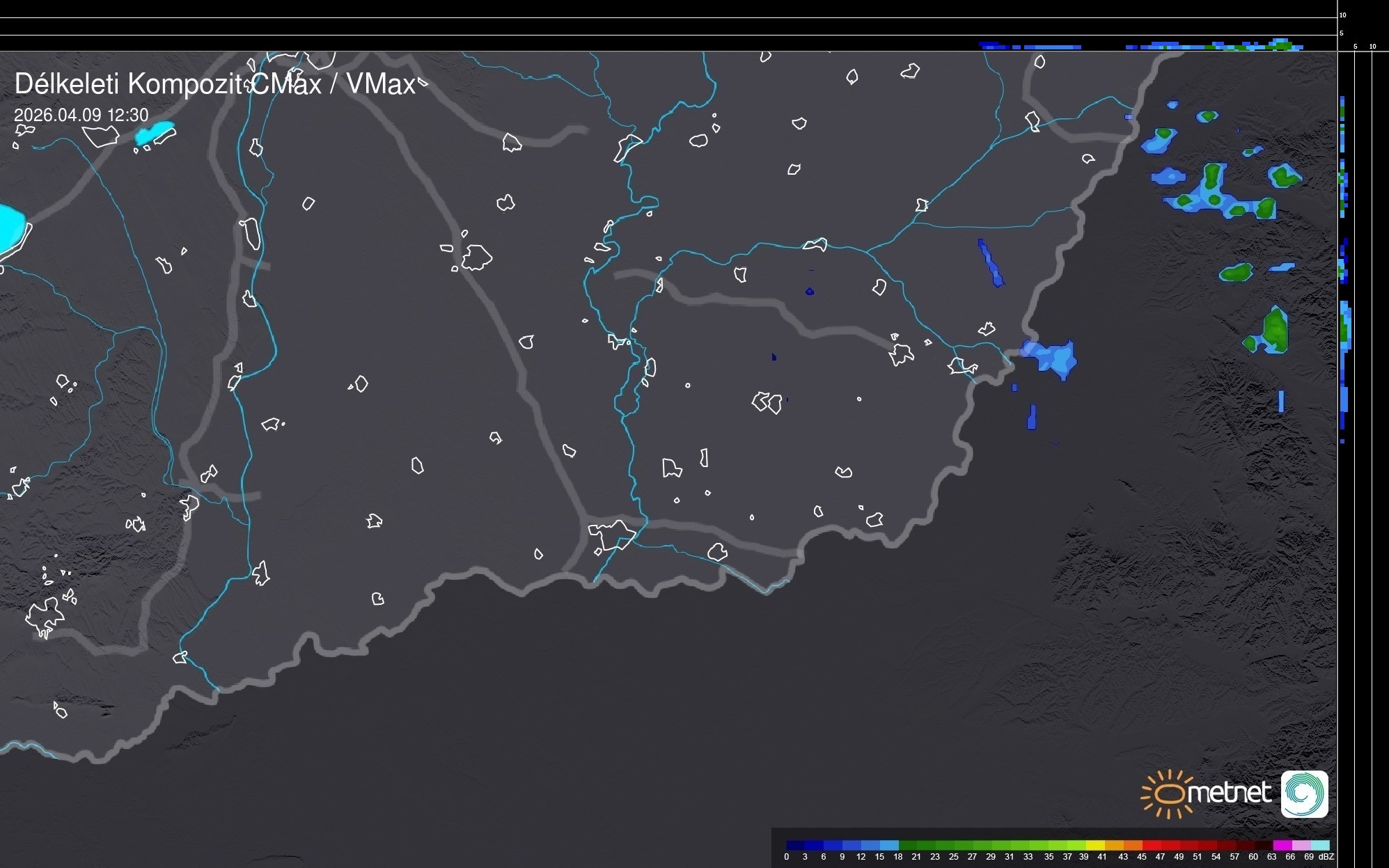The width and height of the screenshot is (1389, 868).
Task: Click the metnet wordmark text
Action: point(1229,793)
